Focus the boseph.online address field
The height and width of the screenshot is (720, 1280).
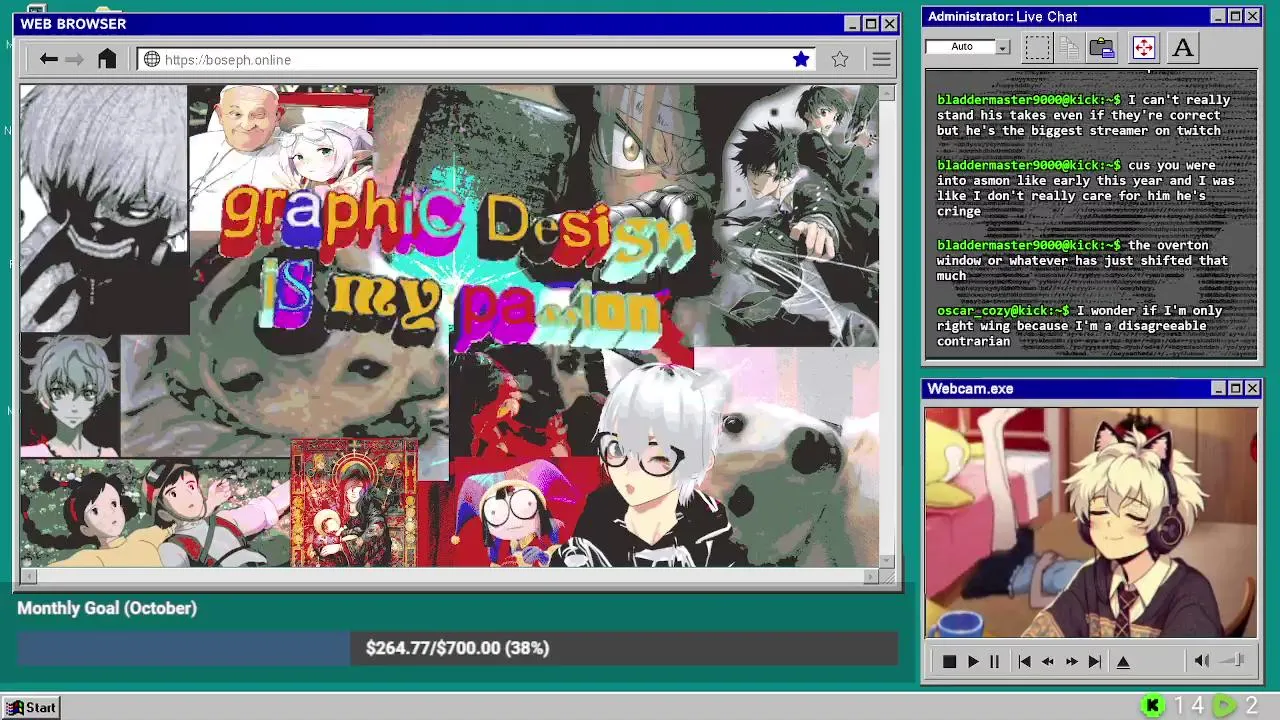[476, 59]
